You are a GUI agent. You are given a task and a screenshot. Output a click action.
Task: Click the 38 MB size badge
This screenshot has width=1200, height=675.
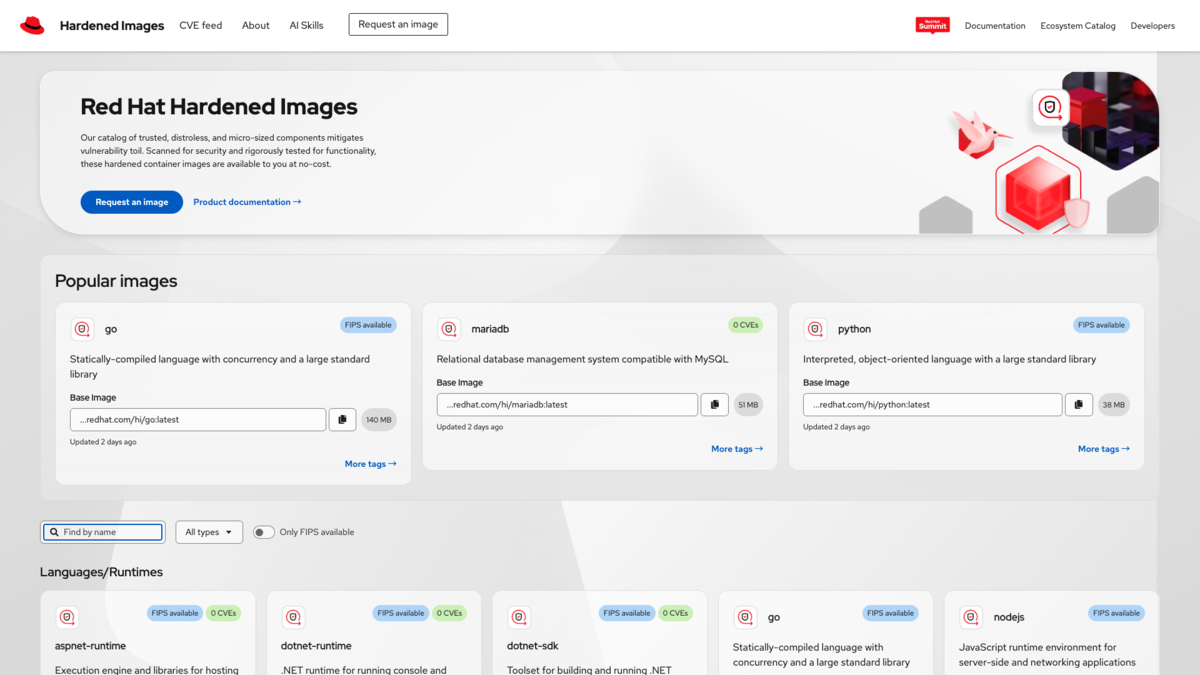[1114, 405]
